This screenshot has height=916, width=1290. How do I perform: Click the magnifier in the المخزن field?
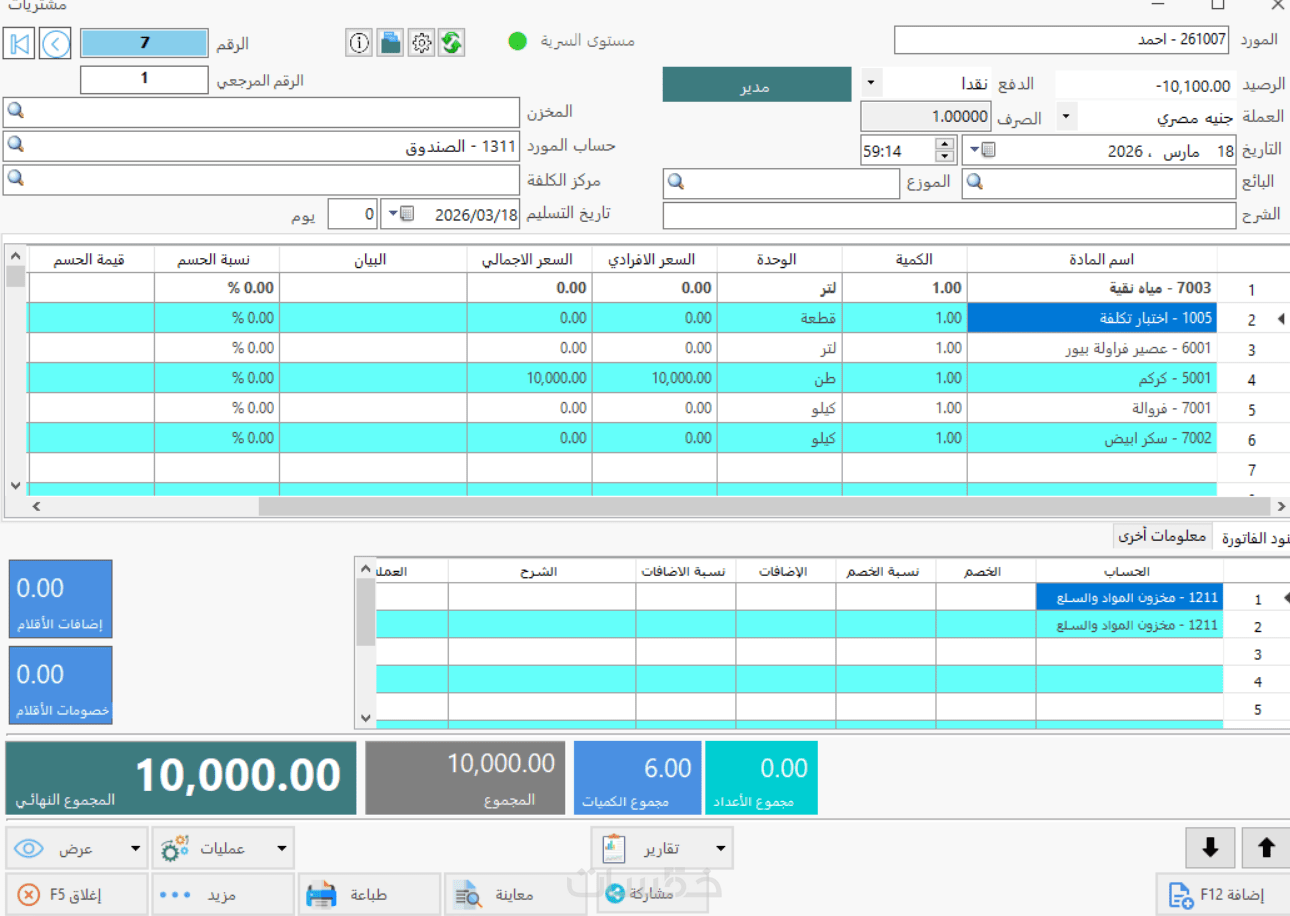(x=15, y=111)
